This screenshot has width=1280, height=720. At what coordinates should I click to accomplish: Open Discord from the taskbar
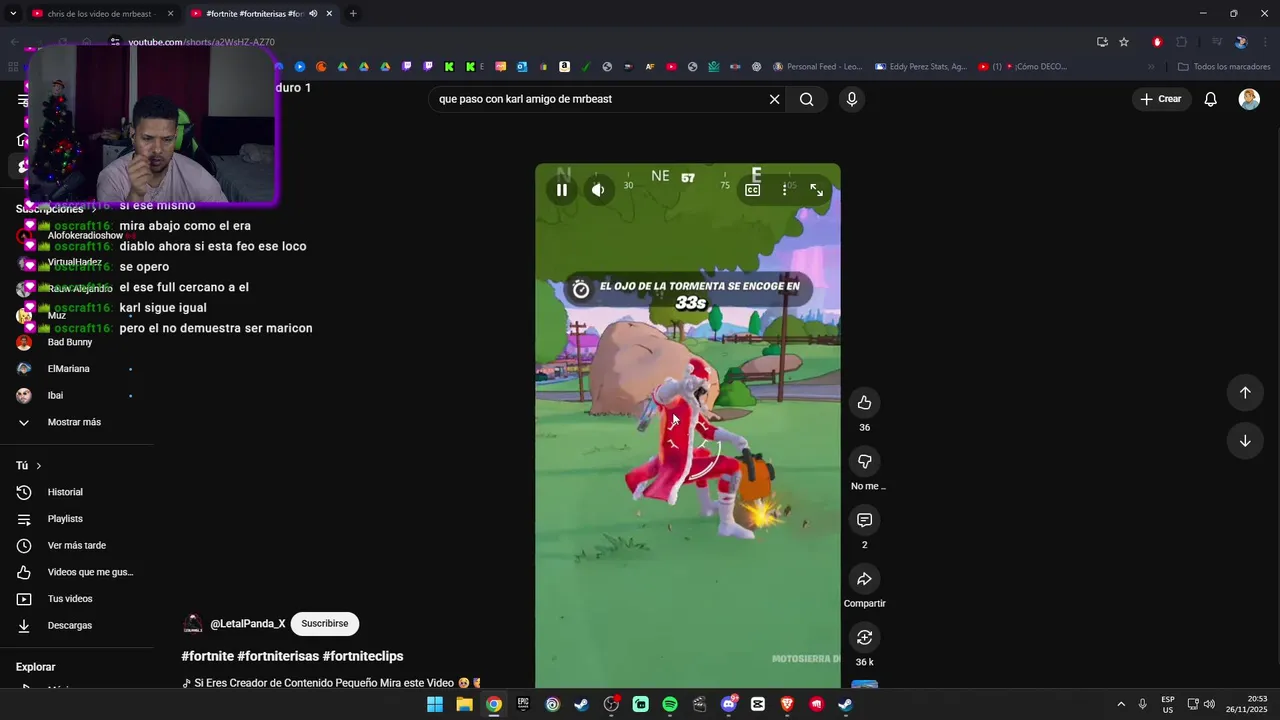click(729, 704)
